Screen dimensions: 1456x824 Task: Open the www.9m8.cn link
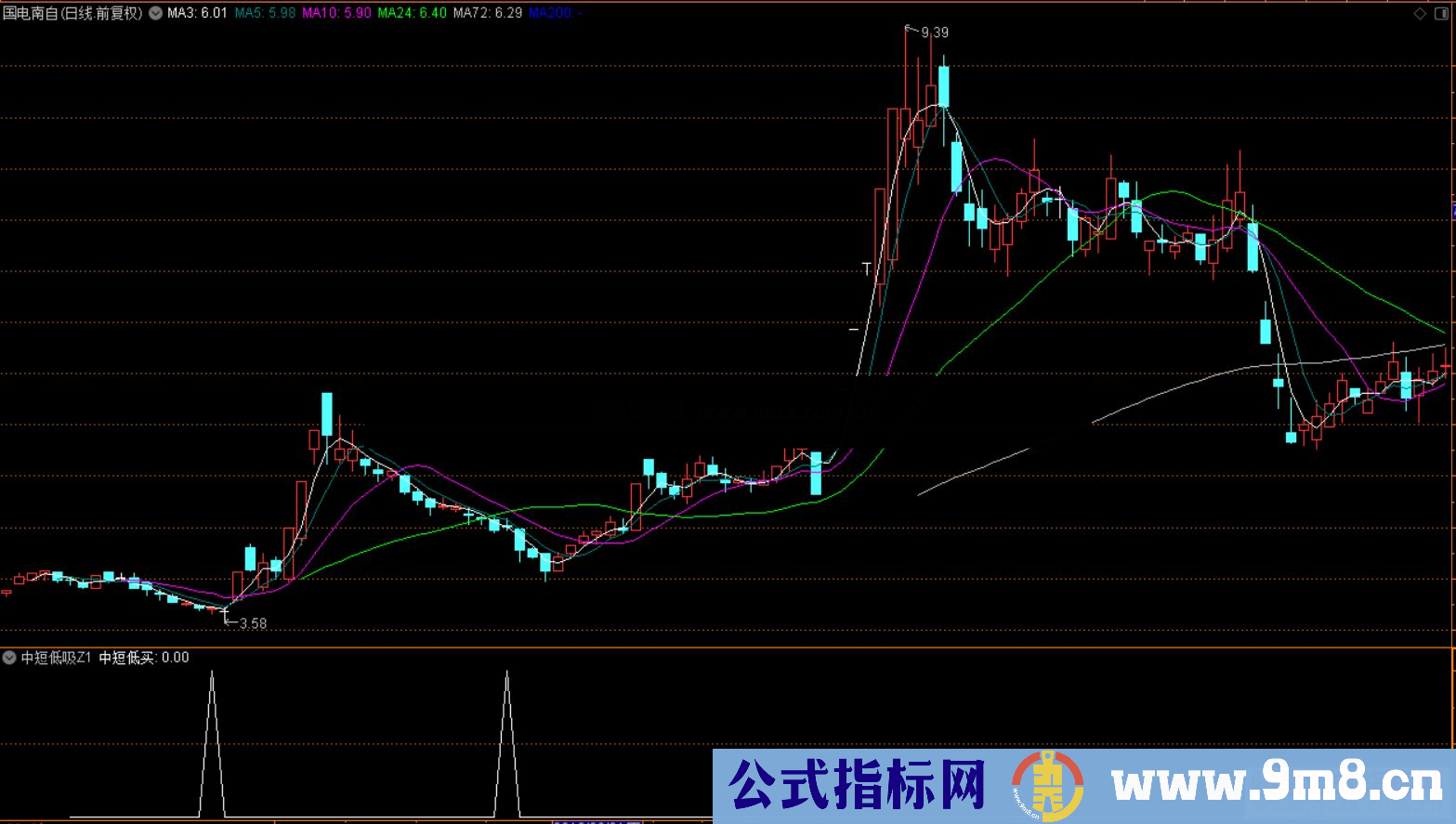click(x=1279, y=783)
